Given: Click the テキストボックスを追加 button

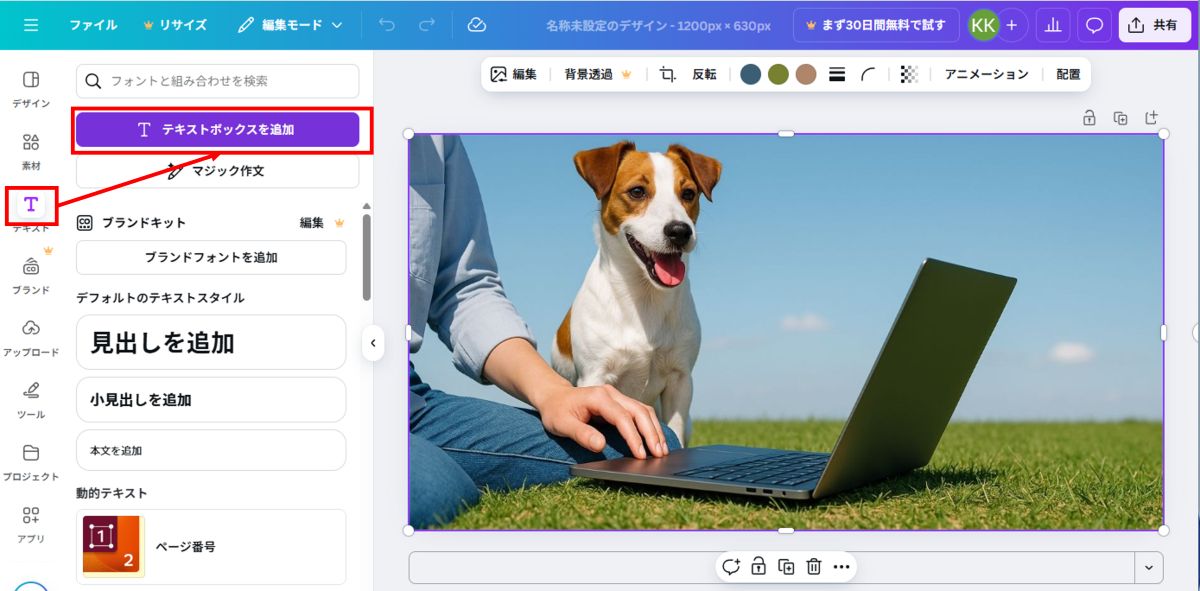Looking at the screenshot, I should [217, 130].
